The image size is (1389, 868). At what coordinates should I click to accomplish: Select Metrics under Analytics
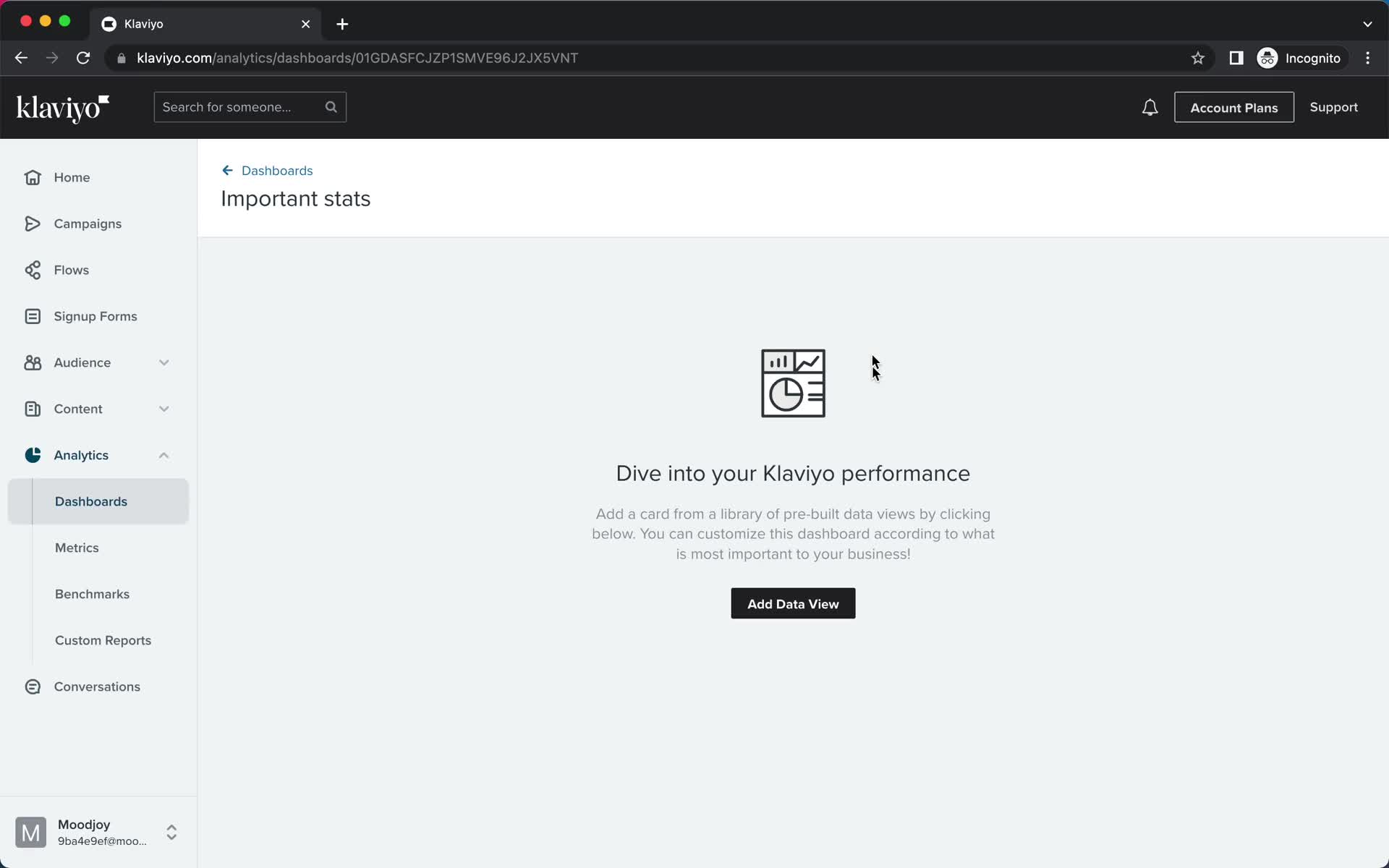(x=77, y=548)
